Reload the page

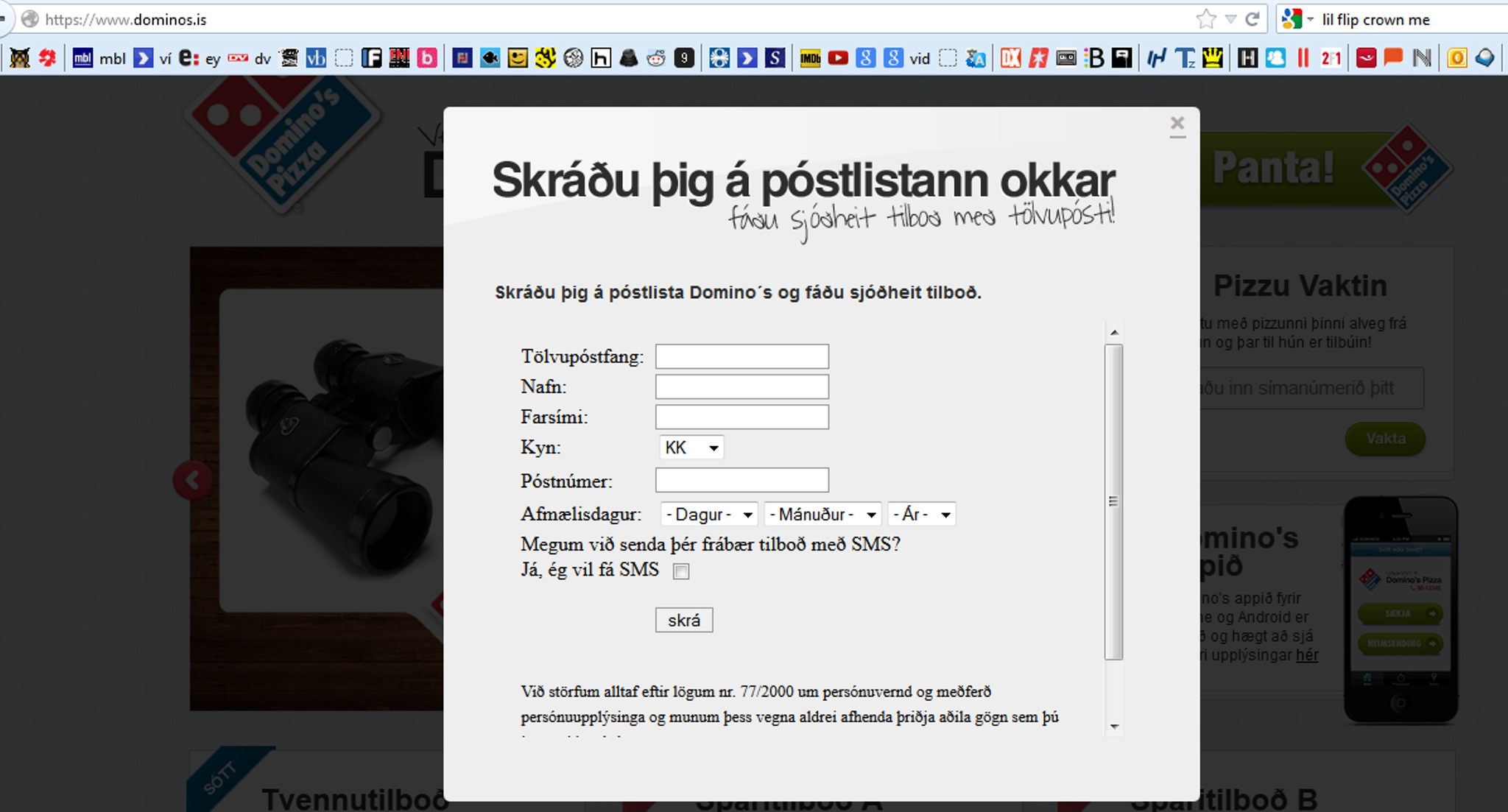(x=1252, y=19)
